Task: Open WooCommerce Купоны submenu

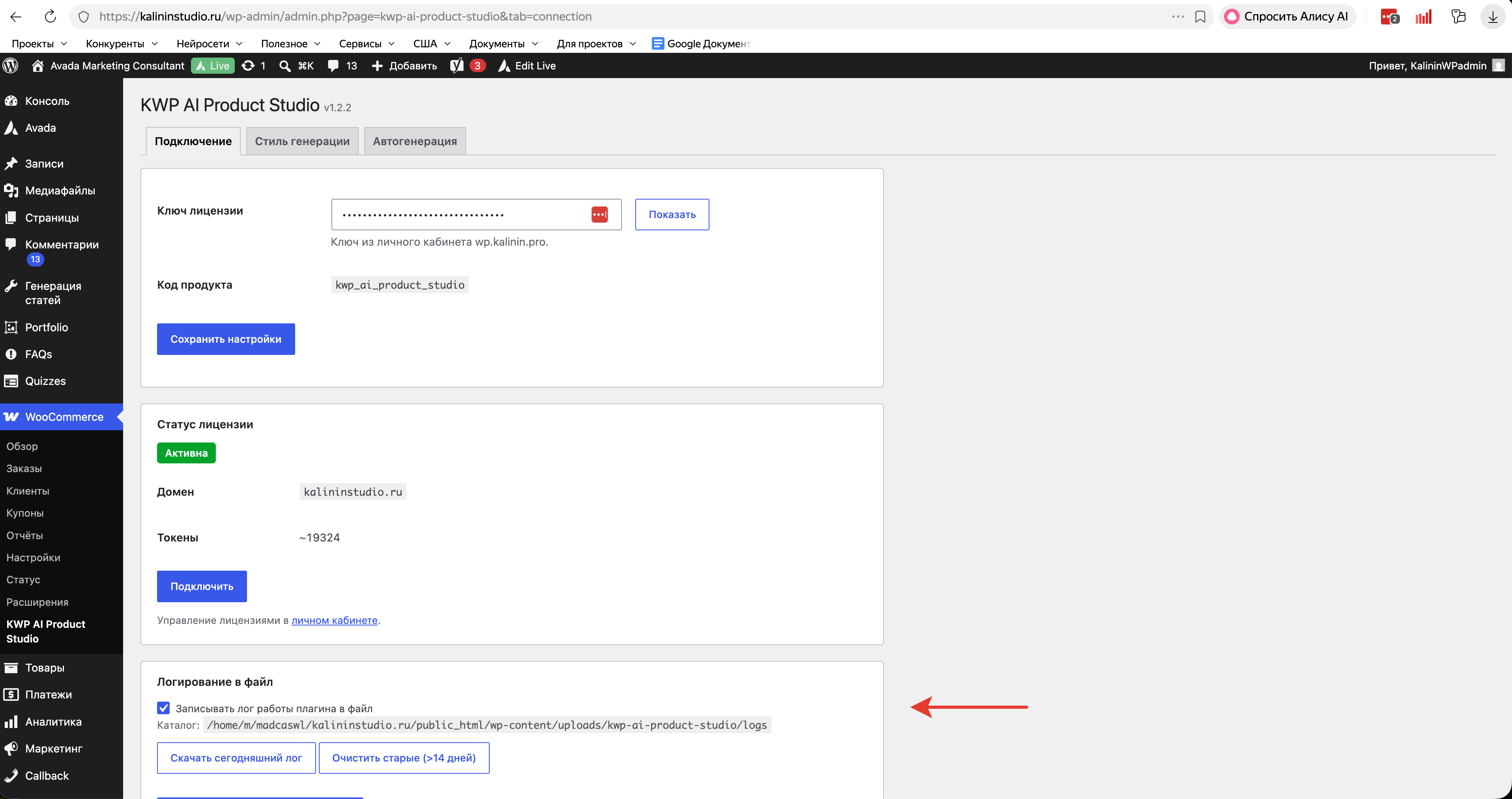Action: point(25,513)
